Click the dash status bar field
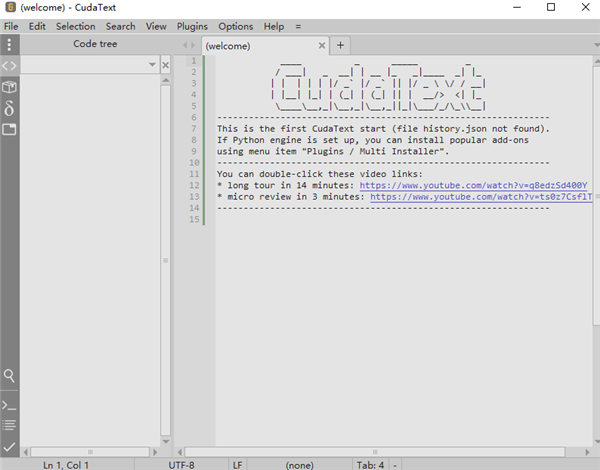This screenshot has height=470, width=600. tap(395, 465)
